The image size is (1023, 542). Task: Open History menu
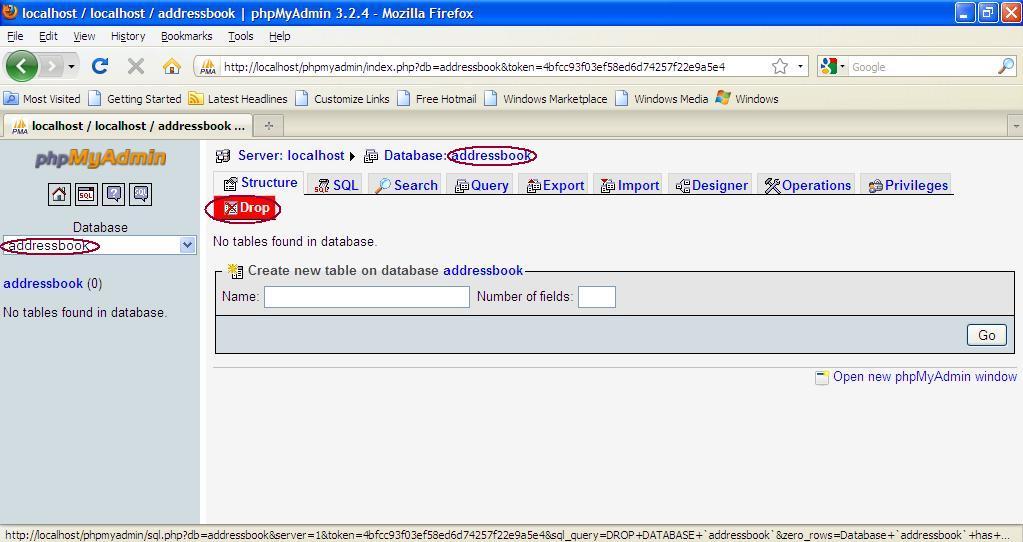[128, 36]
